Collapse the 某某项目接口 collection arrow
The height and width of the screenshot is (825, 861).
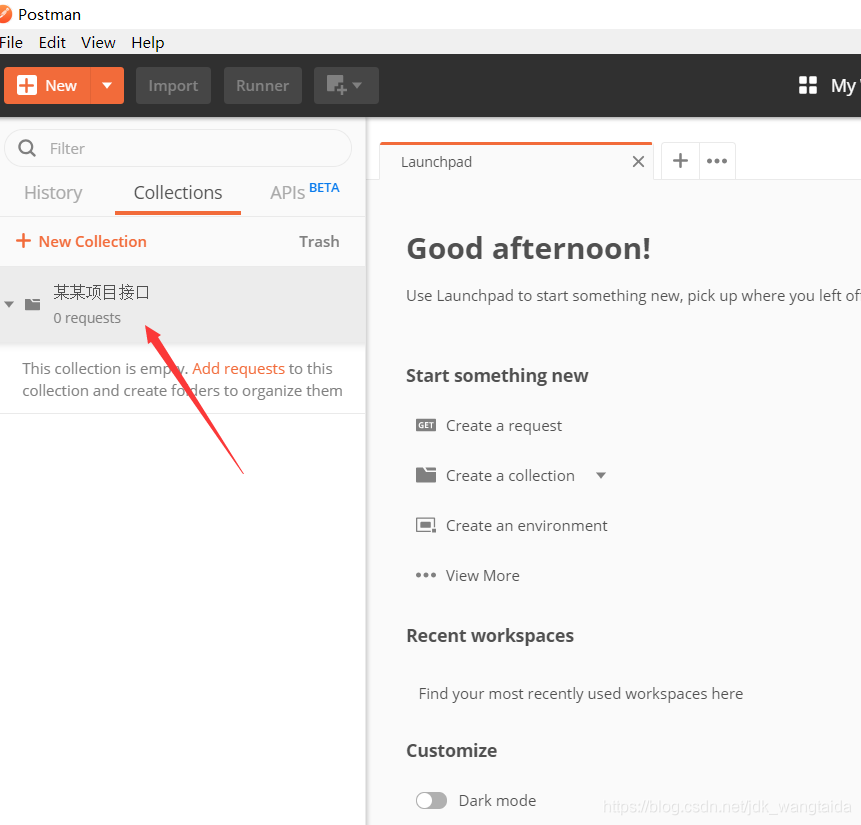tap(9, 304)
